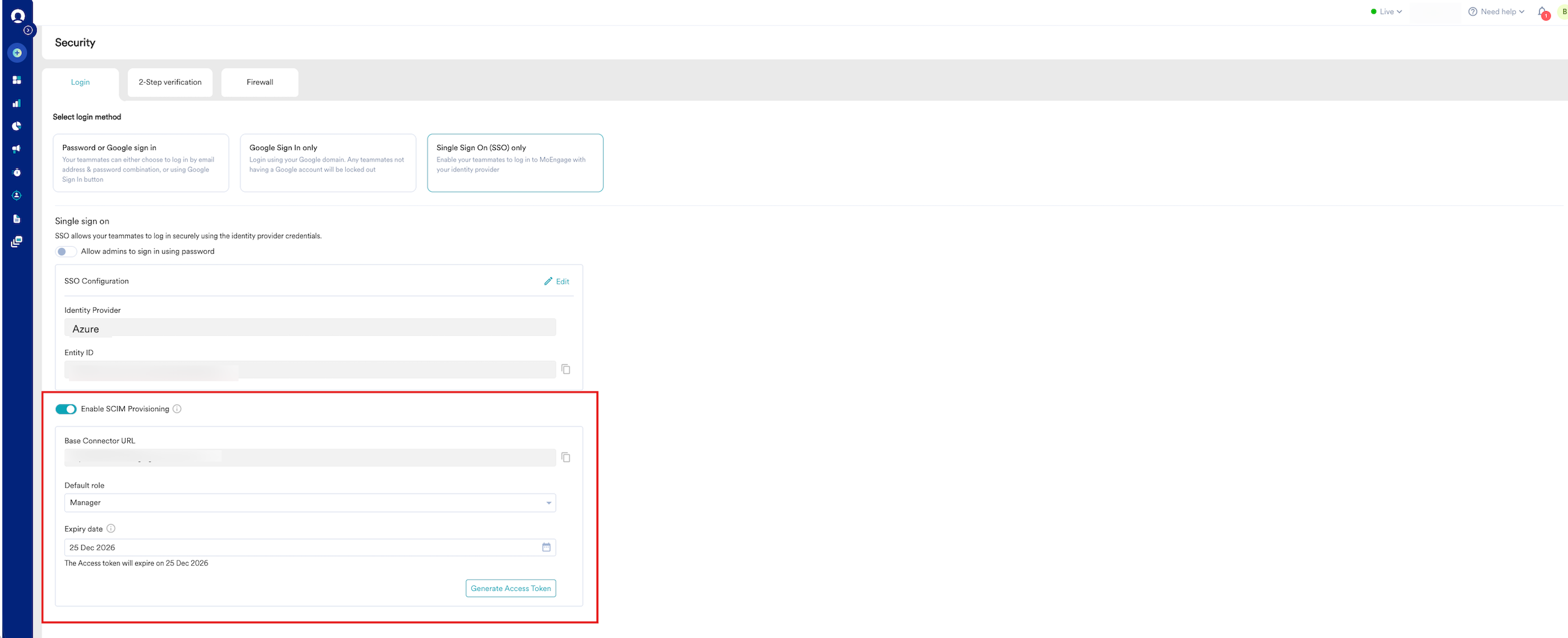Click the Generate Access Token button

click(510, 588)
